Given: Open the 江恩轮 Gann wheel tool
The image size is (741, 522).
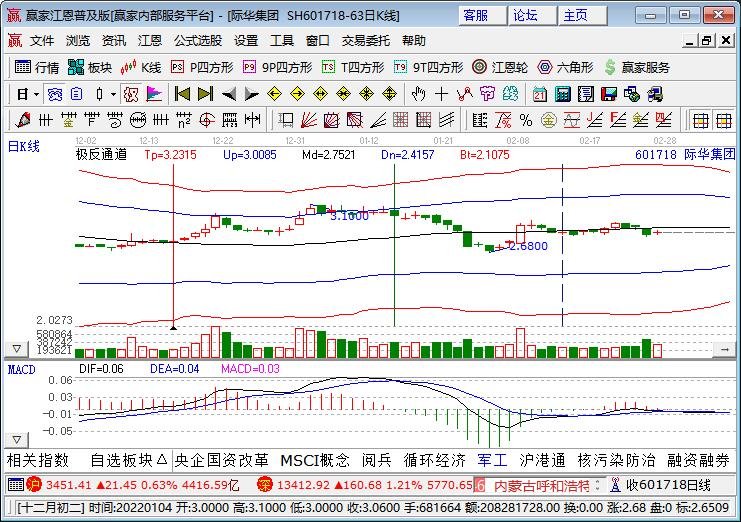Looking at the screenshot, I should [x=500, y=68].
